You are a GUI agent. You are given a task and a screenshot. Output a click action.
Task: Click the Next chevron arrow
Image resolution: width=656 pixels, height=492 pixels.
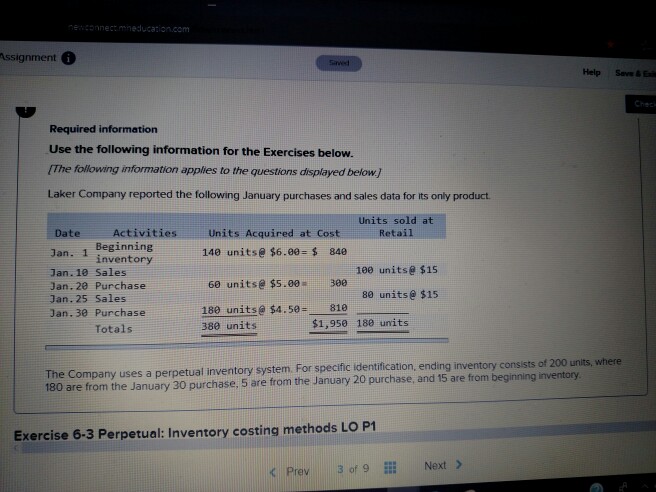pos(459,465)
